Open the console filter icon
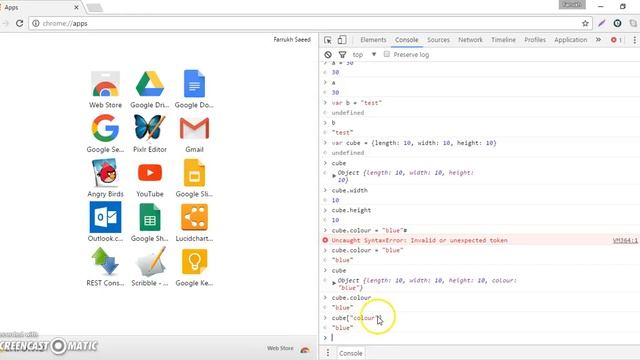 [342, 54]
